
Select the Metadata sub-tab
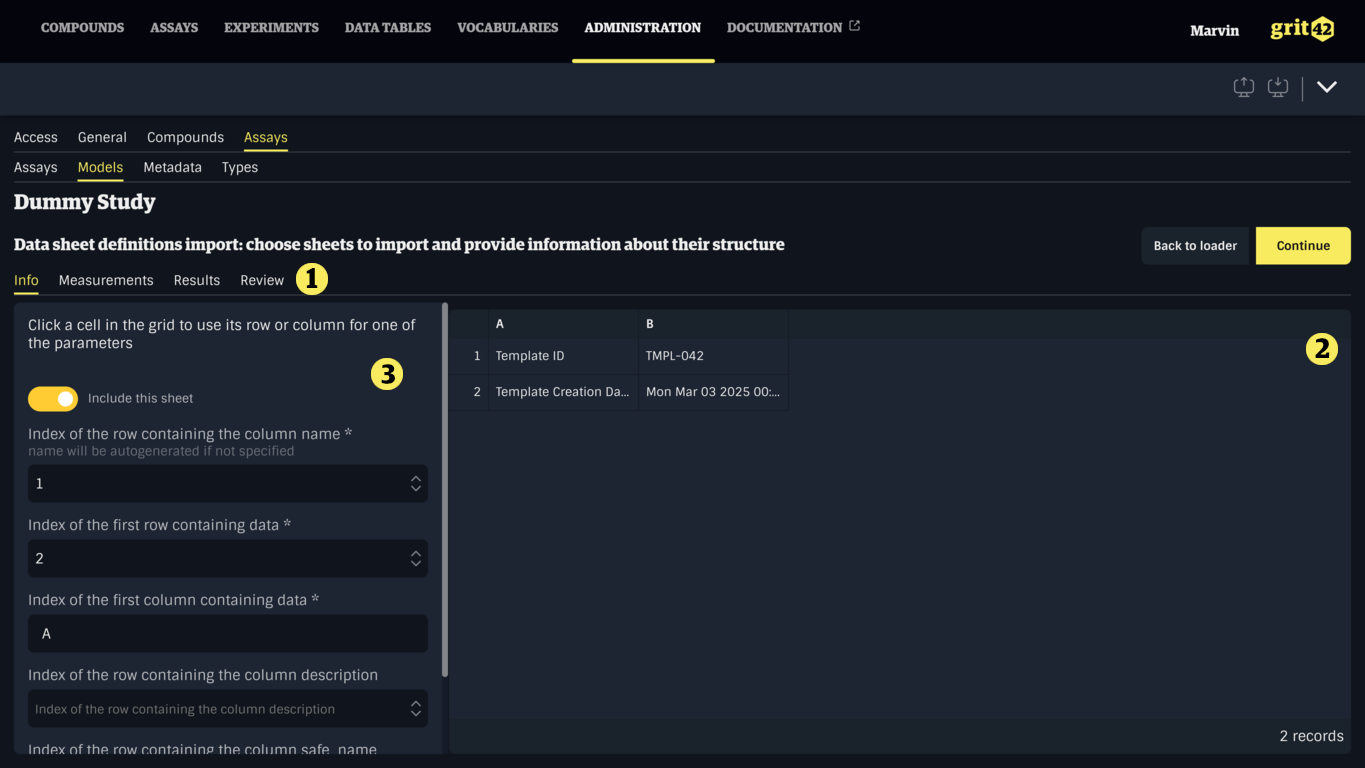172,167
